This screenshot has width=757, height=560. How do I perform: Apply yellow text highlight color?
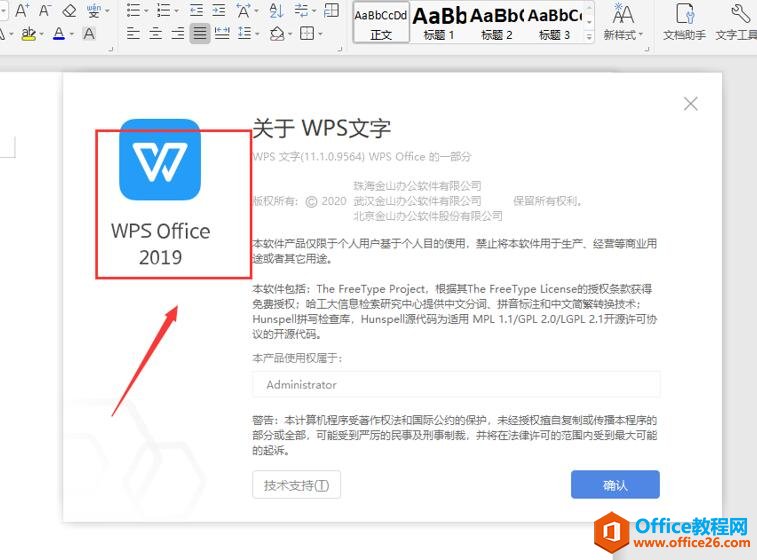click(28, 34)
